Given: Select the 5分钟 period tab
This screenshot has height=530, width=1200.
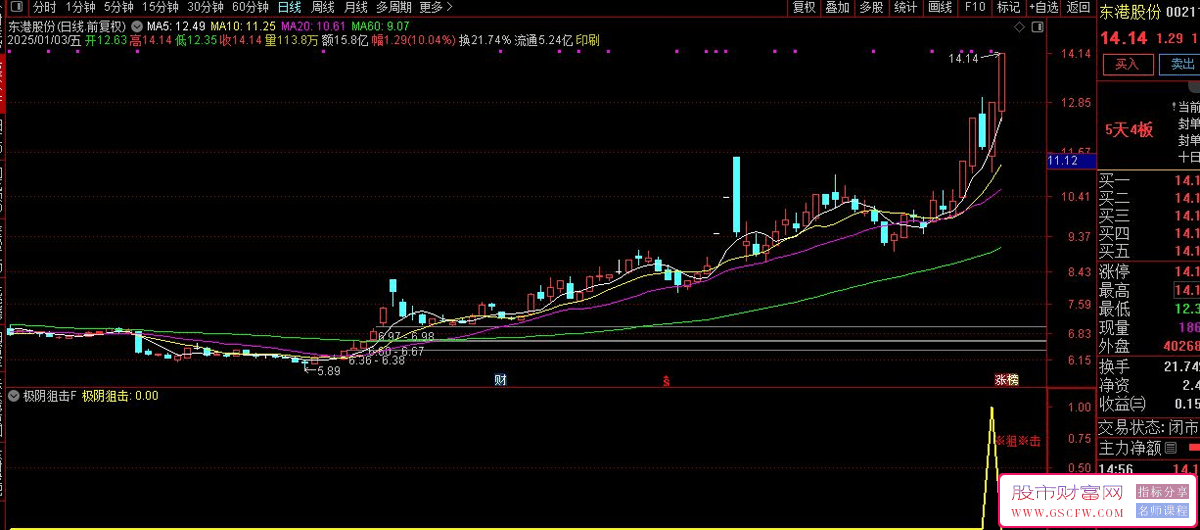Looking at the screenshot, I should pyautogui.click(x=119, y=7).
